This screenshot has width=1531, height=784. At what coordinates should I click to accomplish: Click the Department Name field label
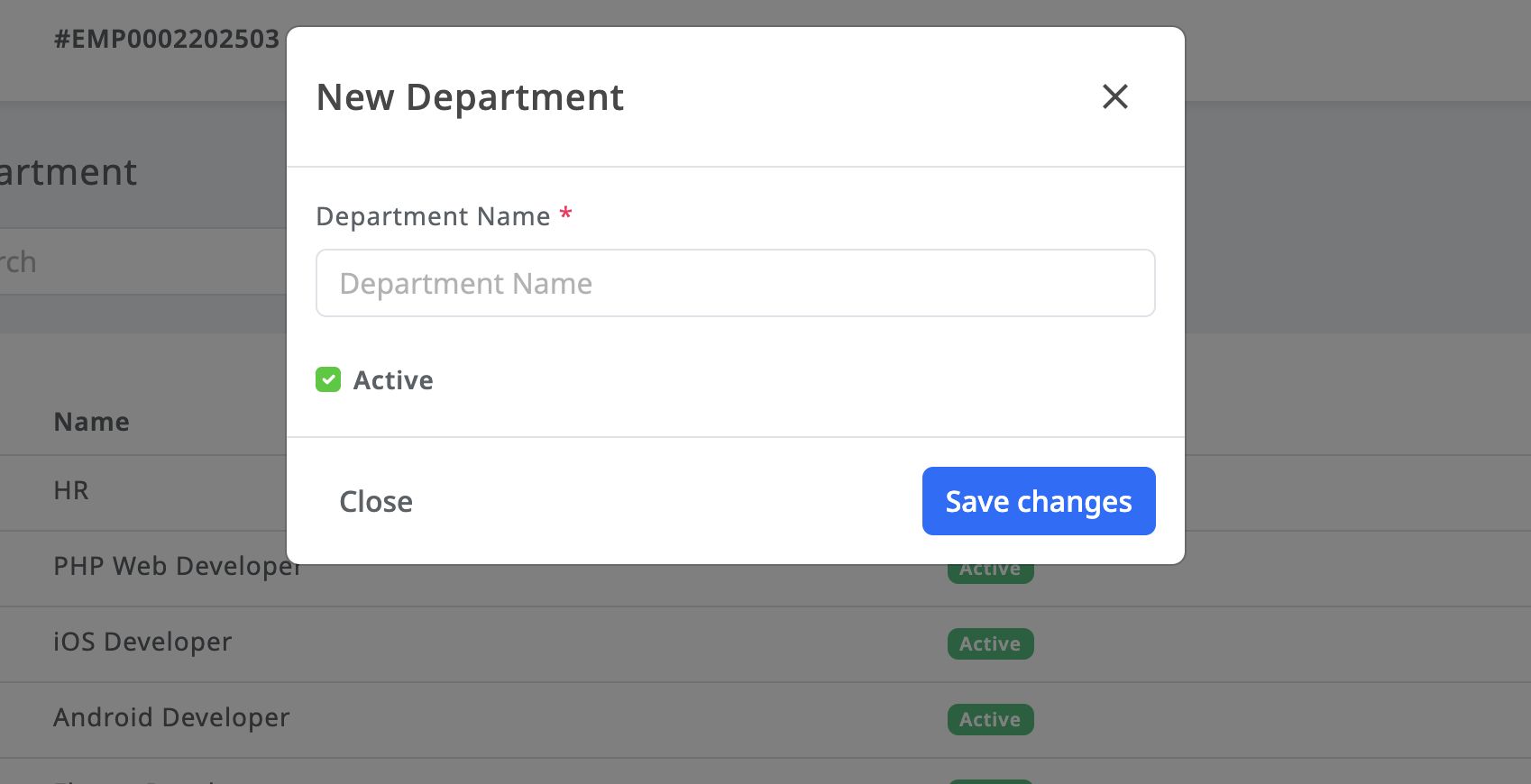[x=433, y=216]
